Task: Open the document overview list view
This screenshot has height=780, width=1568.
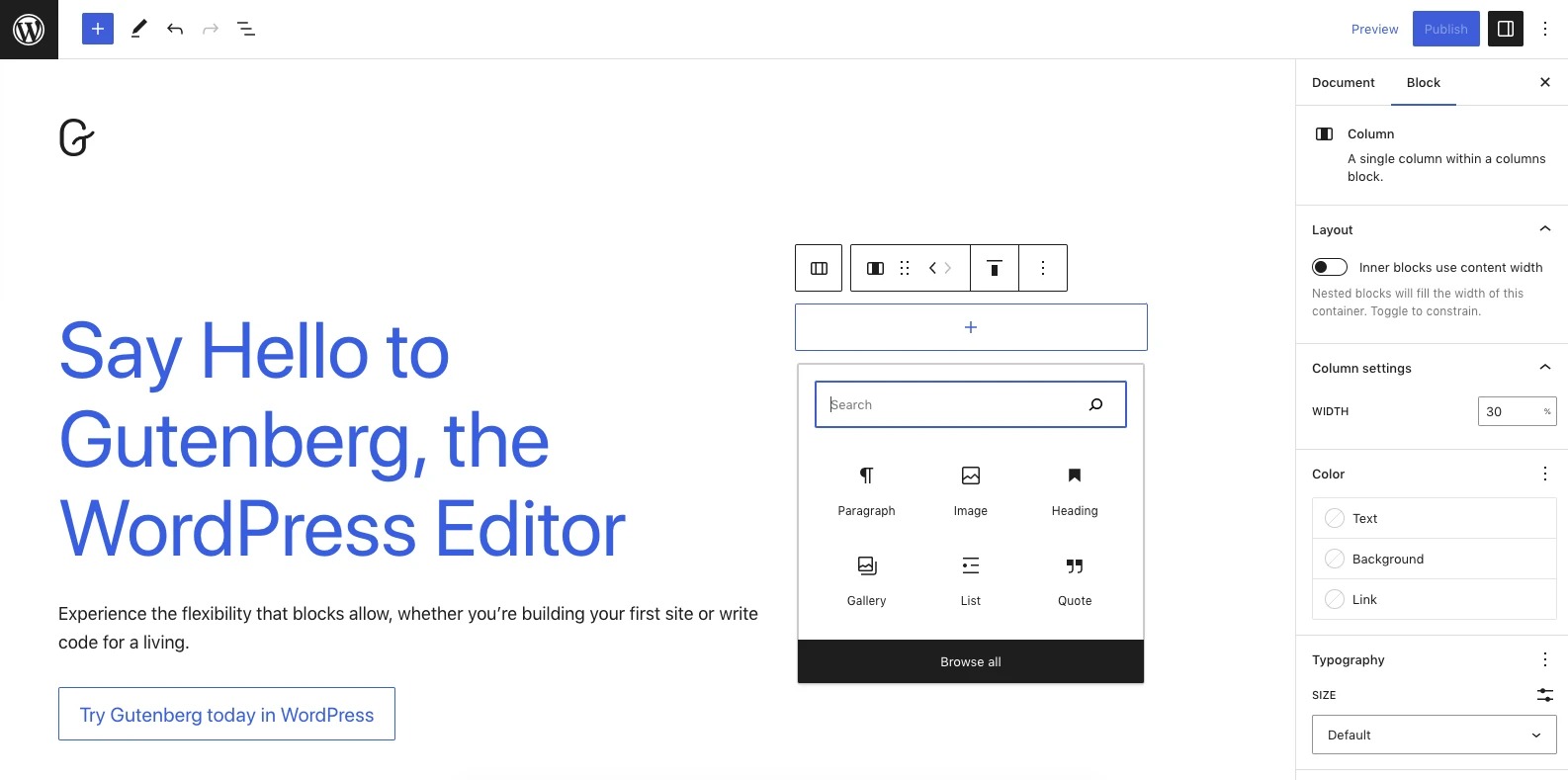Action: tap(246, 29)
